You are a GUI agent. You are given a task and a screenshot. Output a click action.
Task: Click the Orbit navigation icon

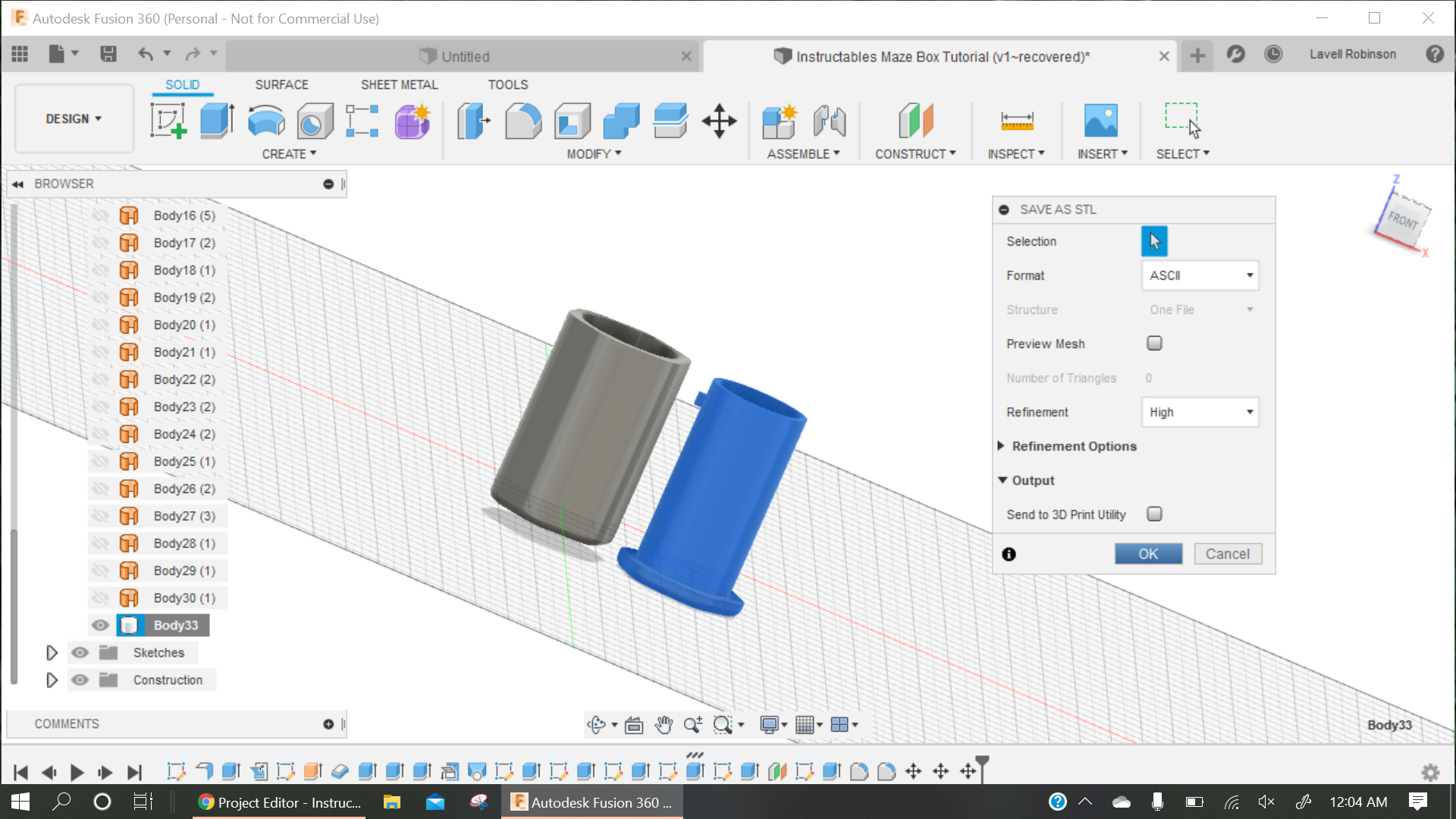click(597, 725)
